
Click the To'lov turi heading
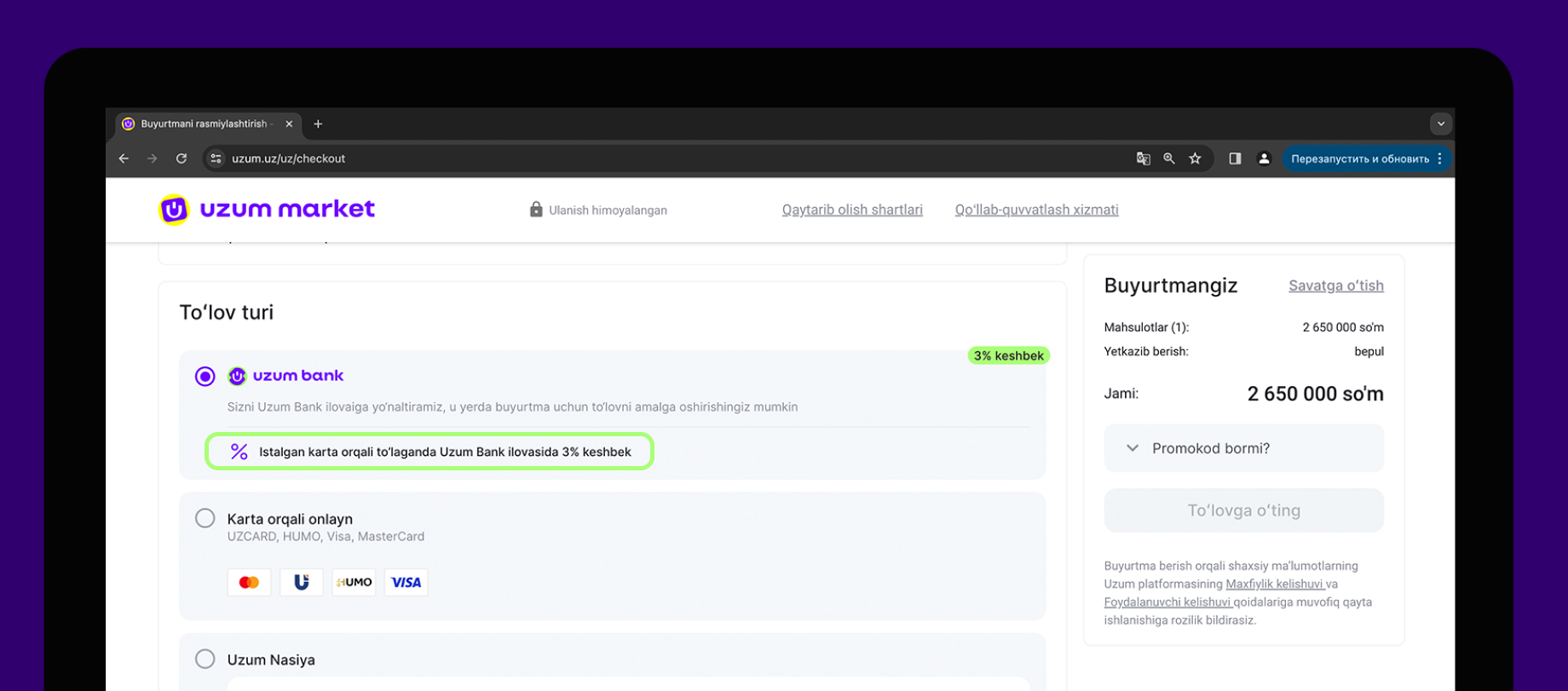227,312
